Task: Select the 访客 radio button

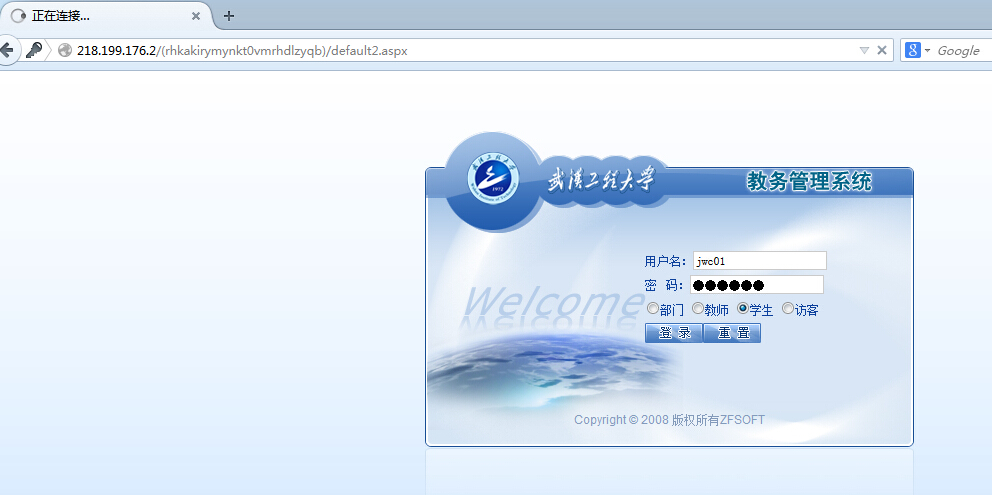Action: tap(788, 309)
